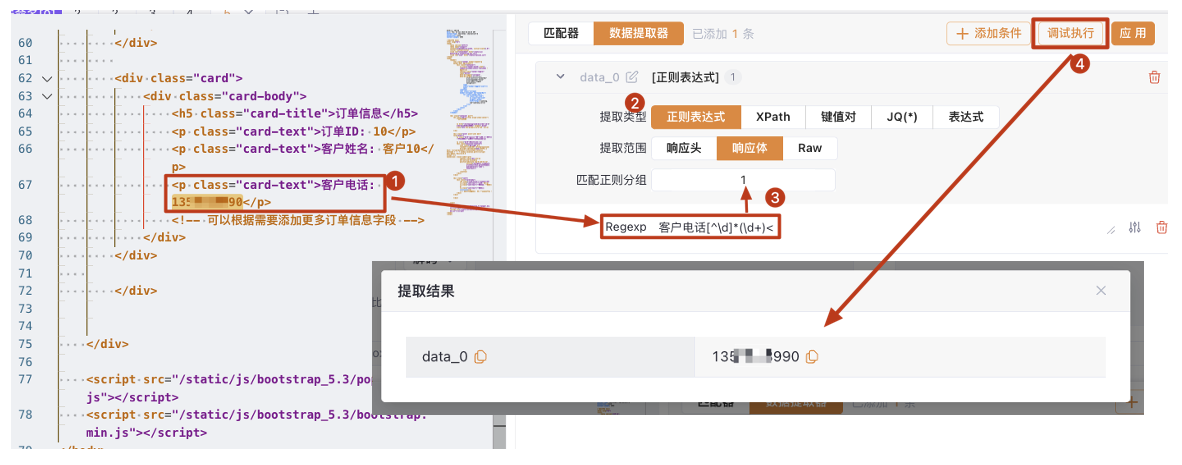Select JQ(*) extraction type

click(902, 117)
